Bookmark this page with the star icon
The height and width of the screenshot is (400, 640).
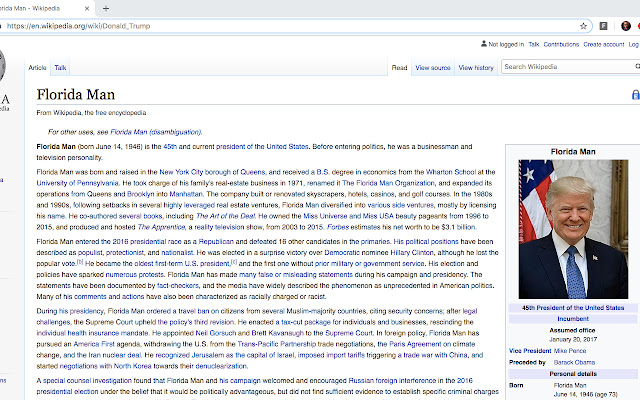click(x=583, y=26)
